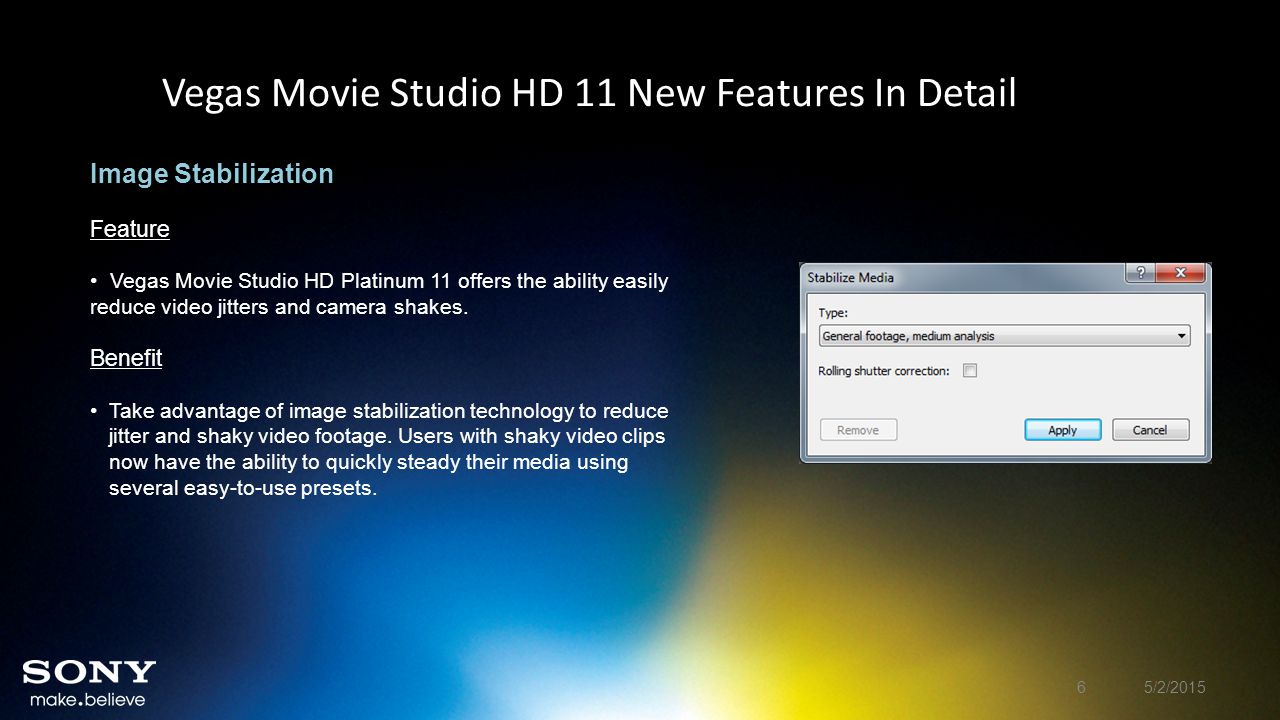Click the slide title 'Vegas Movie Studio HD 11 New Features In Detail'
Screen dimensions: 1280x720
pos(589,94)
